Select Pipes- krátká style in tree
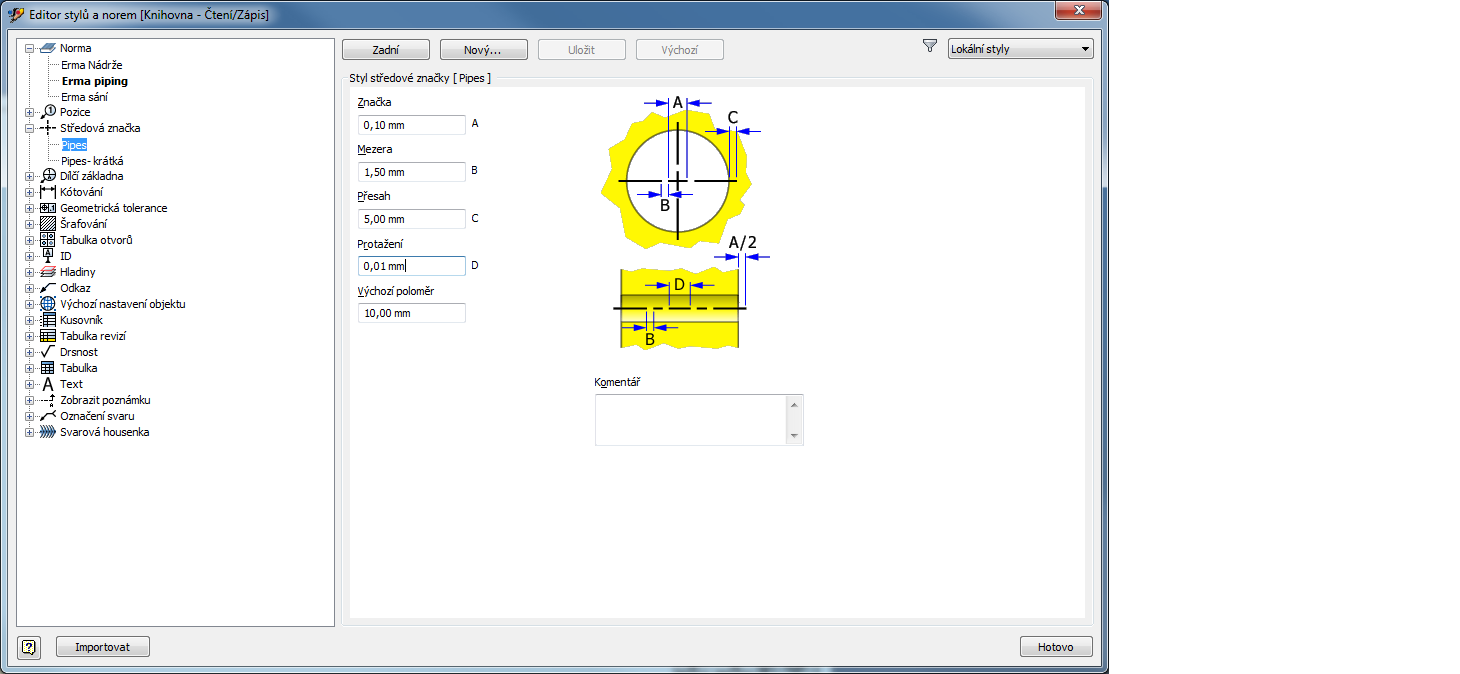 (92, 161)
